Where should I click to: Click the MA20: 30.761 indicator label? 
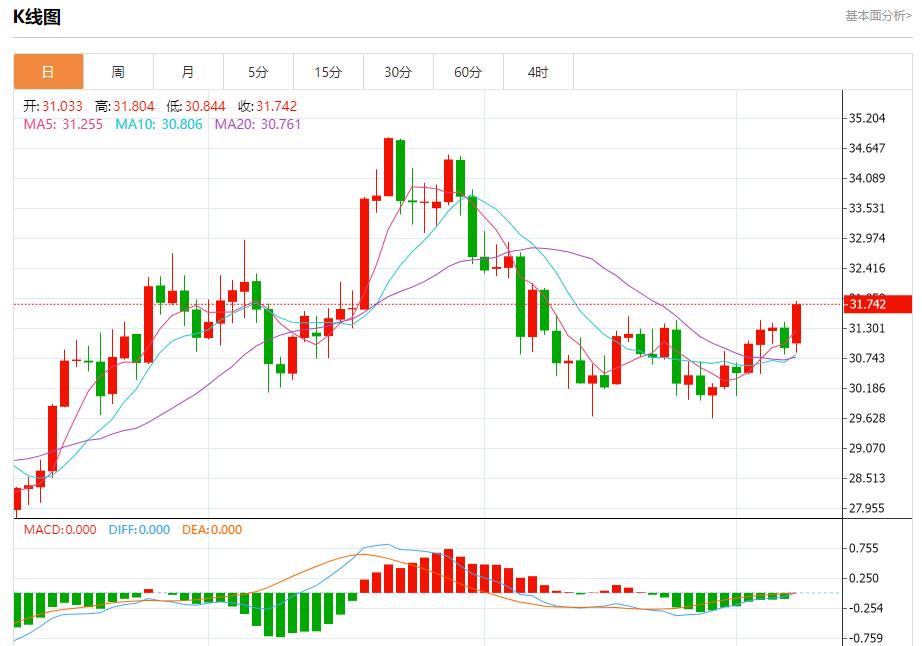pyautogui.click(x=257, y=124)
